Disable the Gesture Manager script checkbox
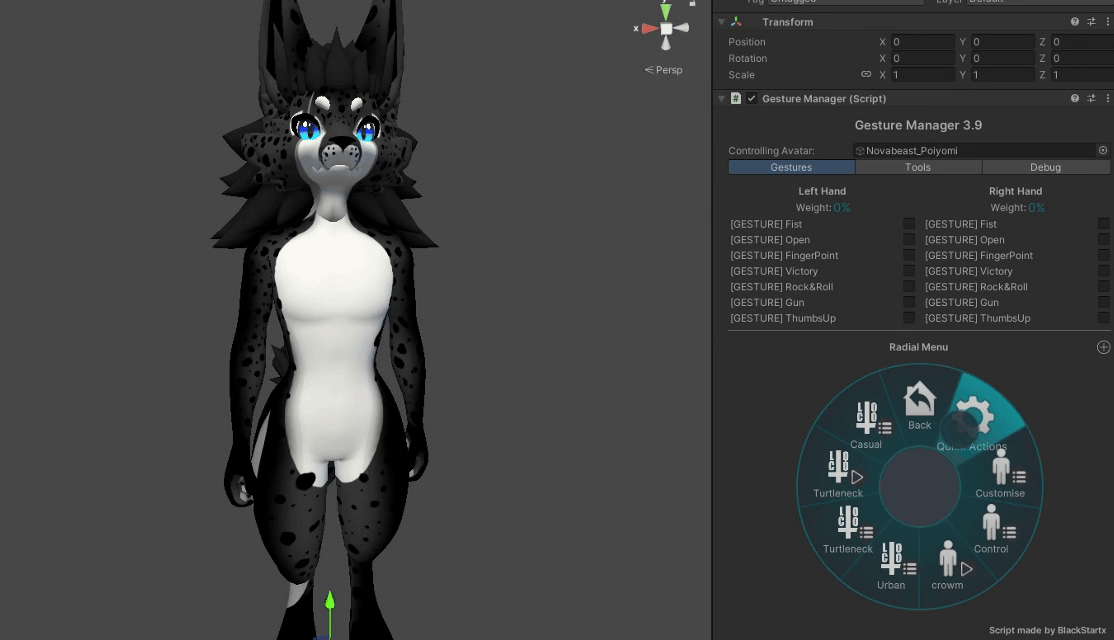The height and width of the screenshot is (640, 1114). [x=751, y=99]
